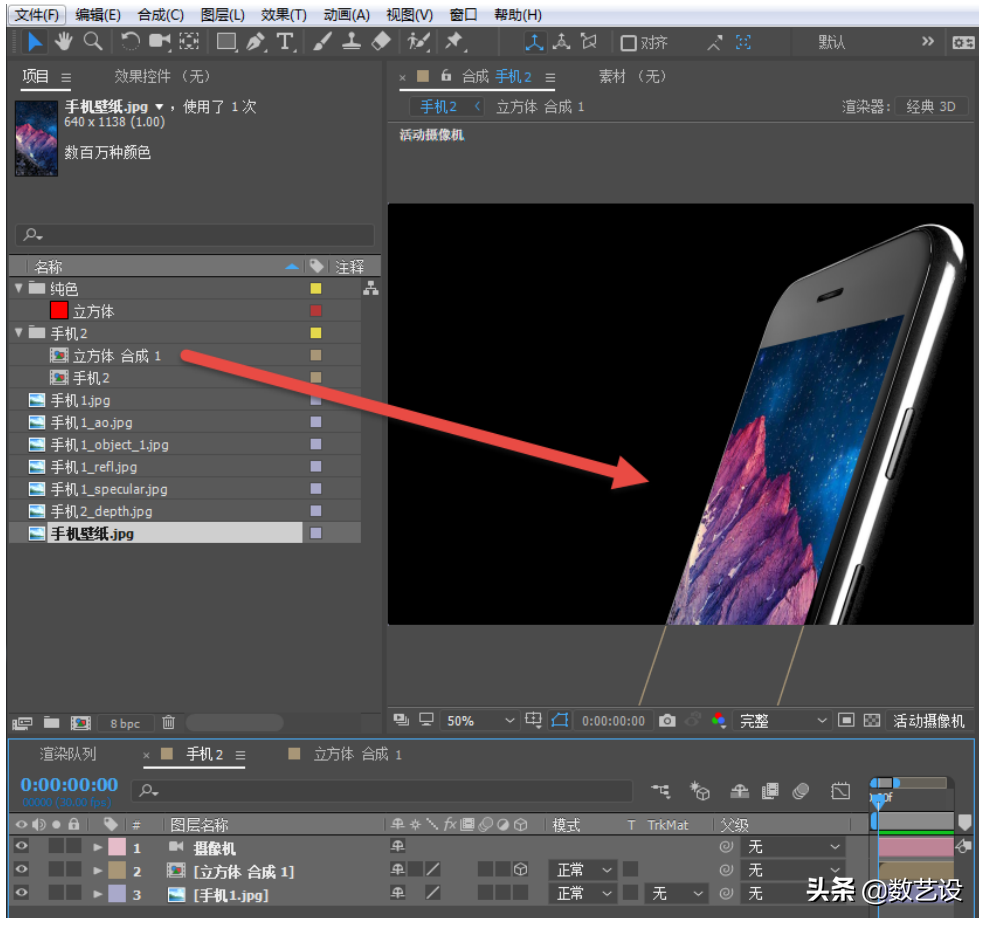Select the Roto Brush tool
This screenshot has height=926, width=986.
click(418, 42)
